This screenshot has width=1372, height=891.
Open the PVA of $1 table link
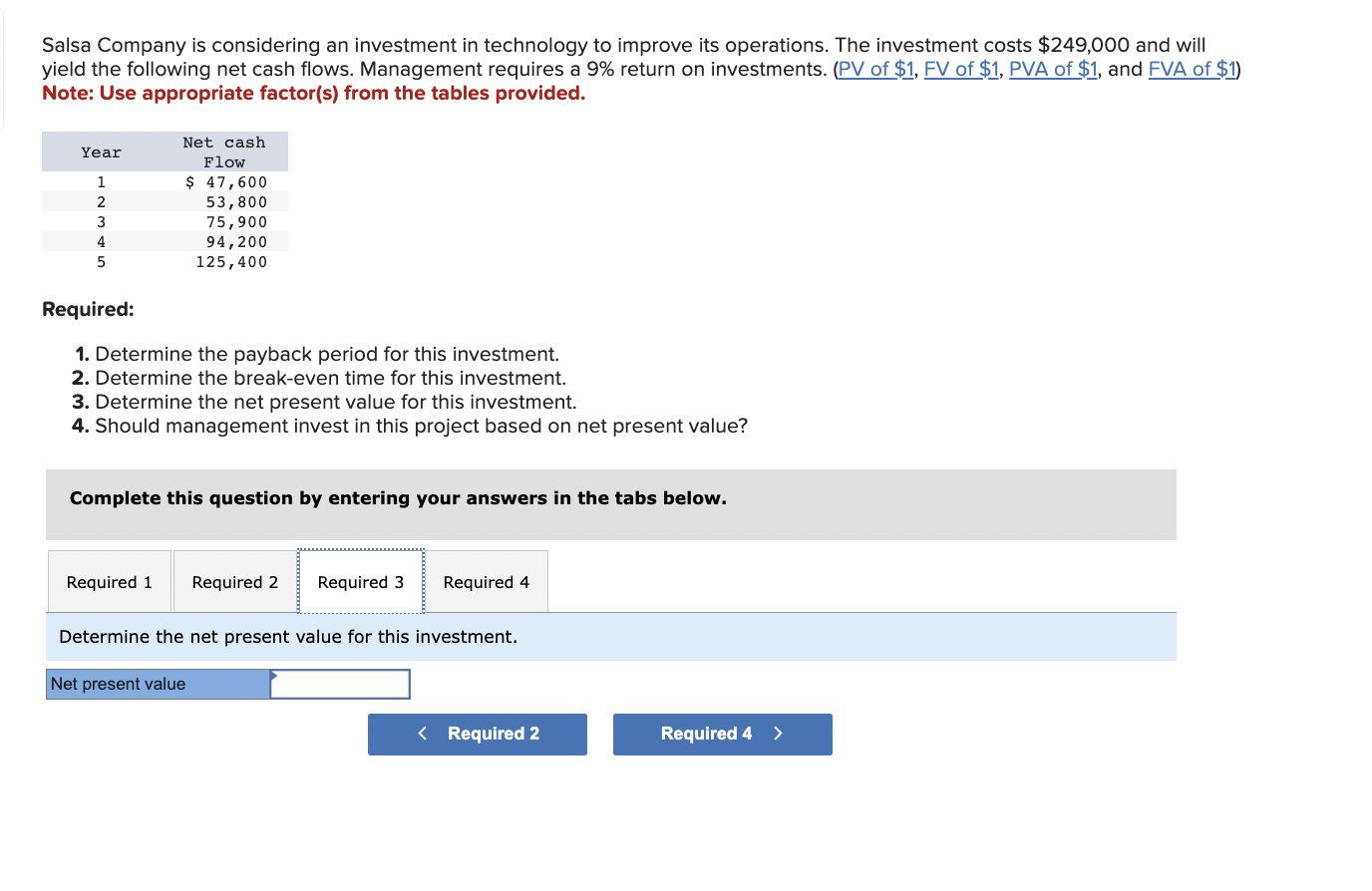1053,69
